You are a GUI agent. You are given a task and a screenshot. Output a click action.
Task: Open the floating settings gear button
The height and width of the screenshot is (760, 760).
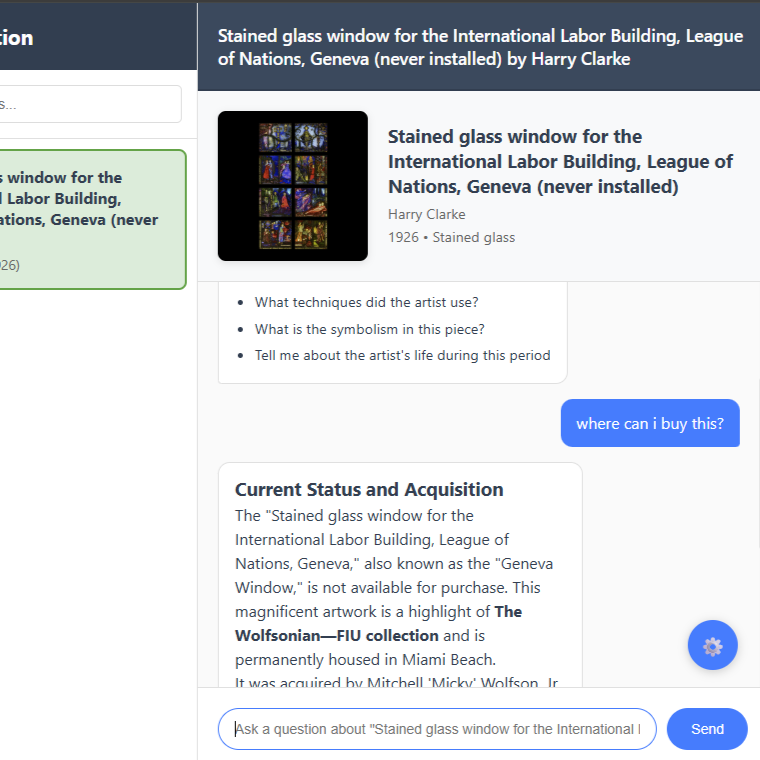[712, 645]
